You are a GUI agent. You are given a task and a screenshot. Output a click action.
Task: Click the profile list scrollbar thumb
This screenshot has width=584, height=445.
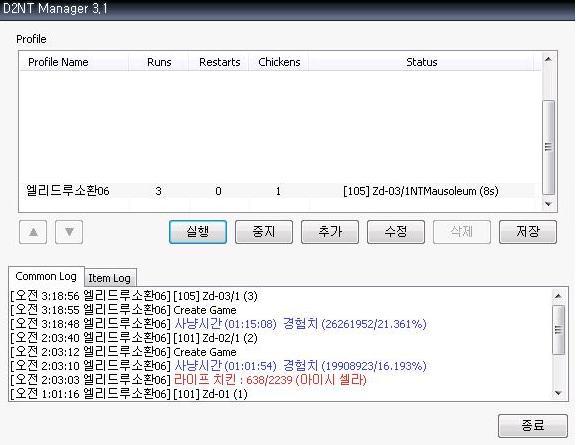pyautogui.click(x=548, y=147)
